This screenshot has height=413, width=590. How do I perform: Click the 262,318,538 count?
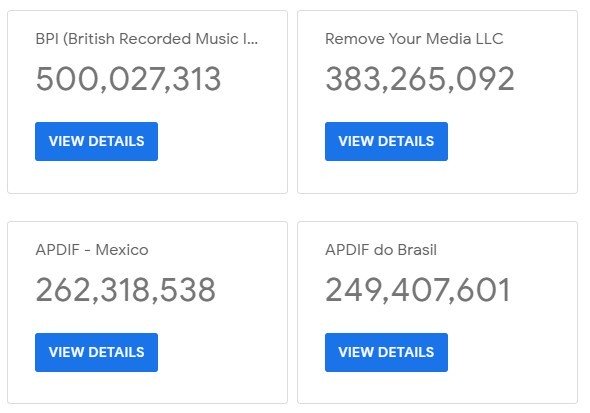[126, 290]
